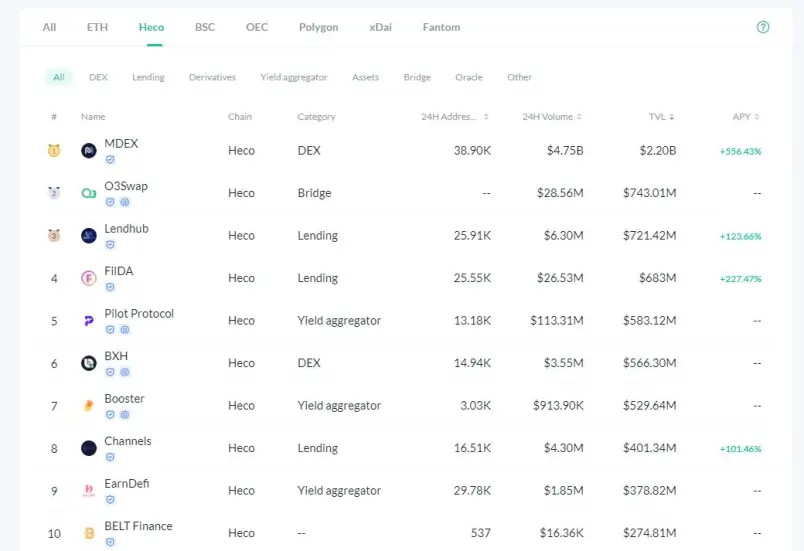Viewport: 804px width, 551px height.
Task: Switch to the All chains tab
Action: (49, 27)
